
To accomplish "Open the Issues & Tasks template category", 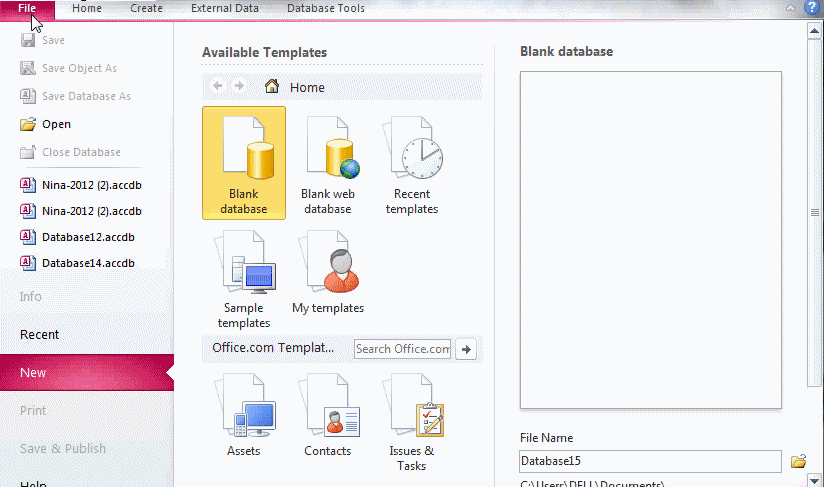I will point(412,422).
